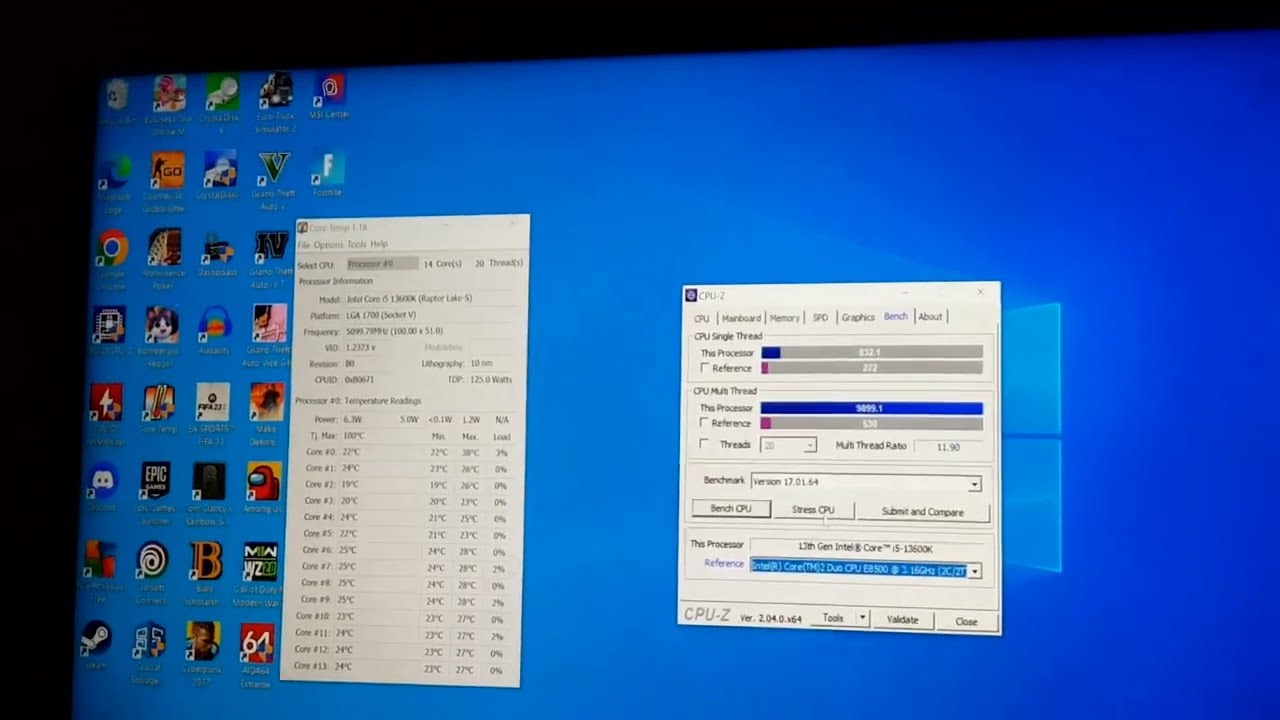Open the Discord desktop icon
The image size is (1280, 720).
tap(103, 486)
